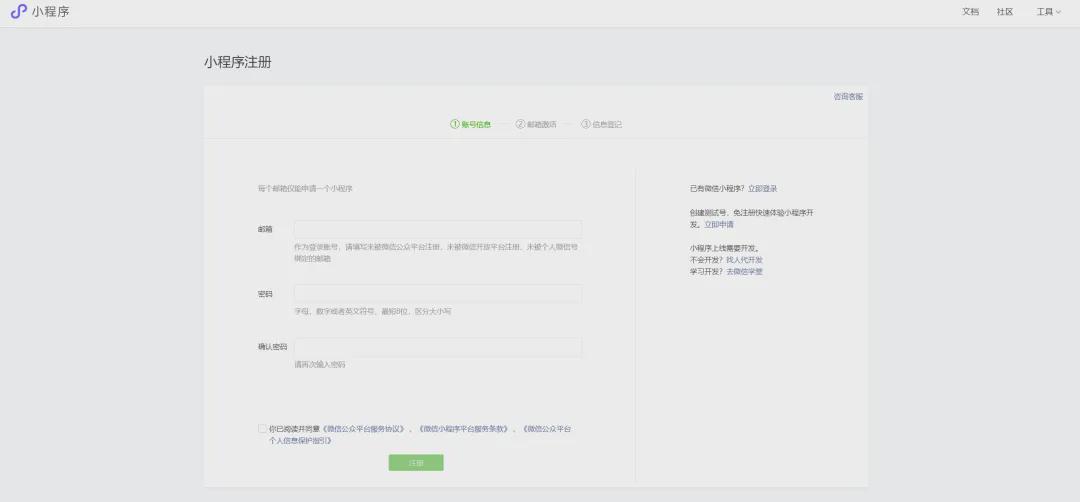Open the 社区 menu item
This screenshot has width=1080, height=502.
(1005, 12)
